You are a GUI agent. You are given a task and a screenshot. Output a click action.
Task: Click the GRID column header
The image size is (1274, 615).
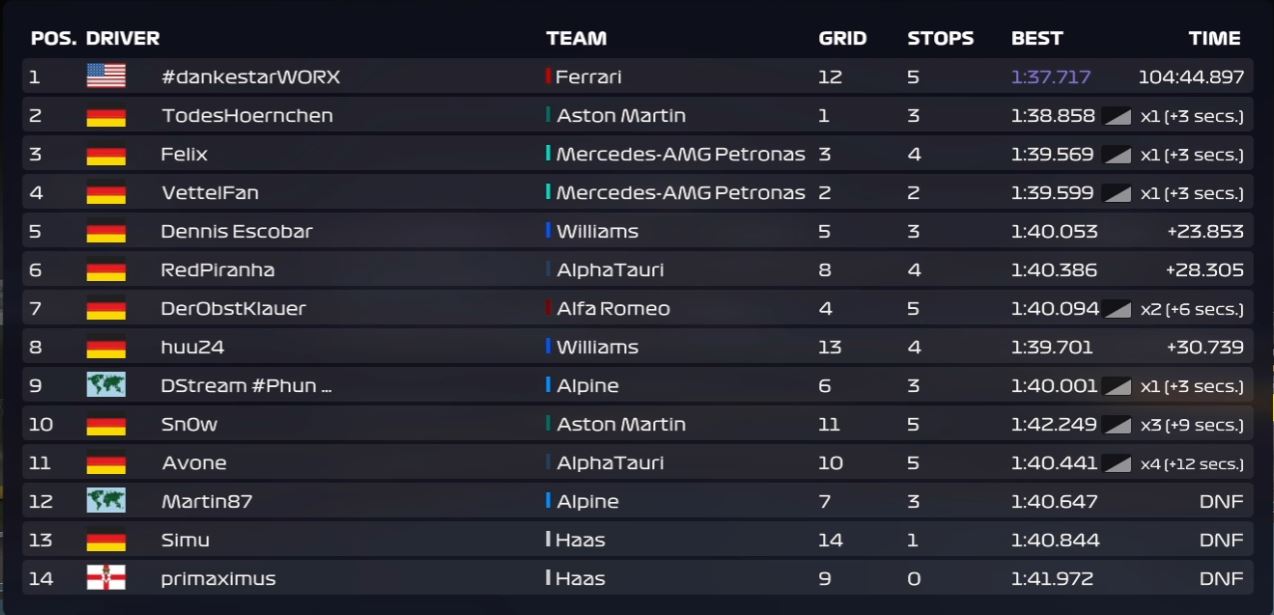point(842,39)
